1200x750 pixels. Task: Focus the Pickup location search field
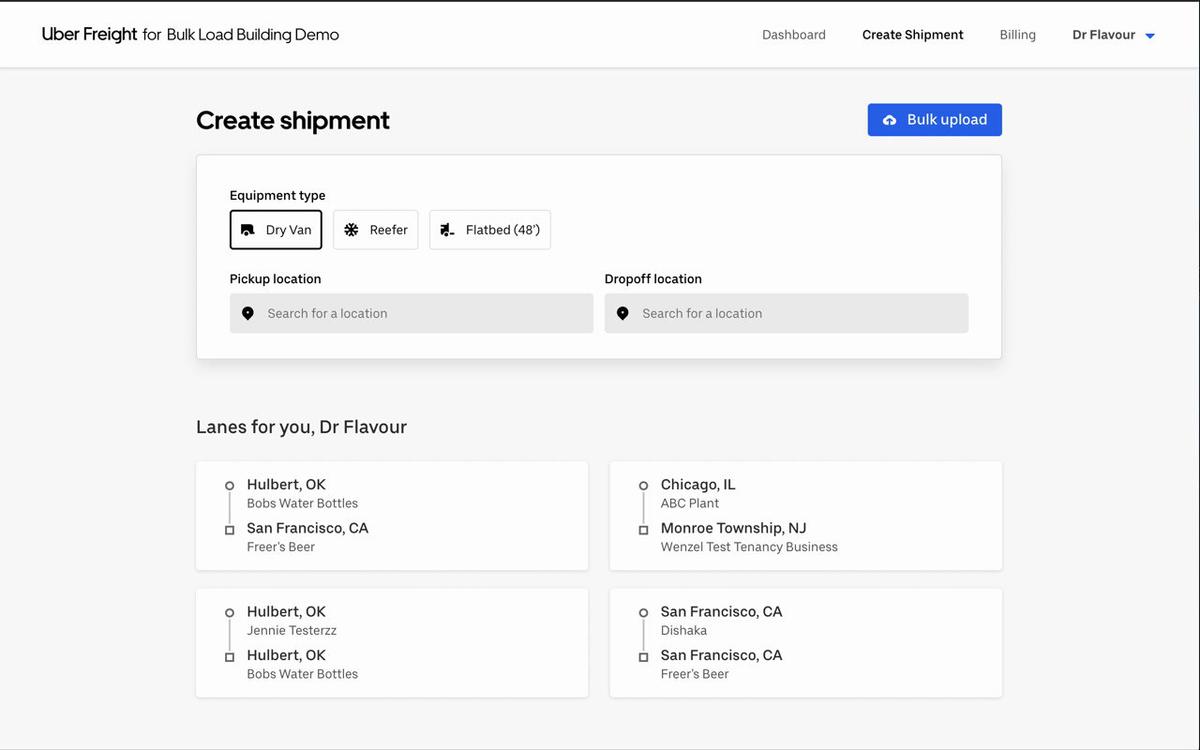pyautogui.click(x=412, y=313)
